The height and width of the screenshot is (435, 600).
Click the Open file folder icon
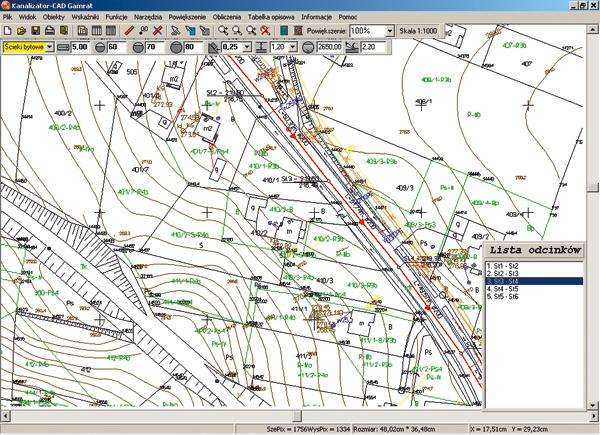click(21, 32)
